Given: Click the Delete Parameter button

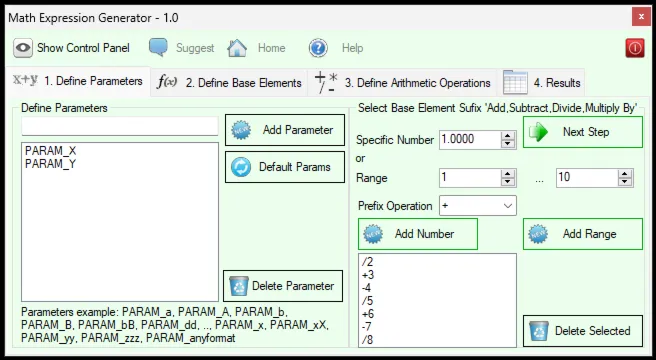Looking at the screenshot, I should pyautogui.click(x=283, y=286).
